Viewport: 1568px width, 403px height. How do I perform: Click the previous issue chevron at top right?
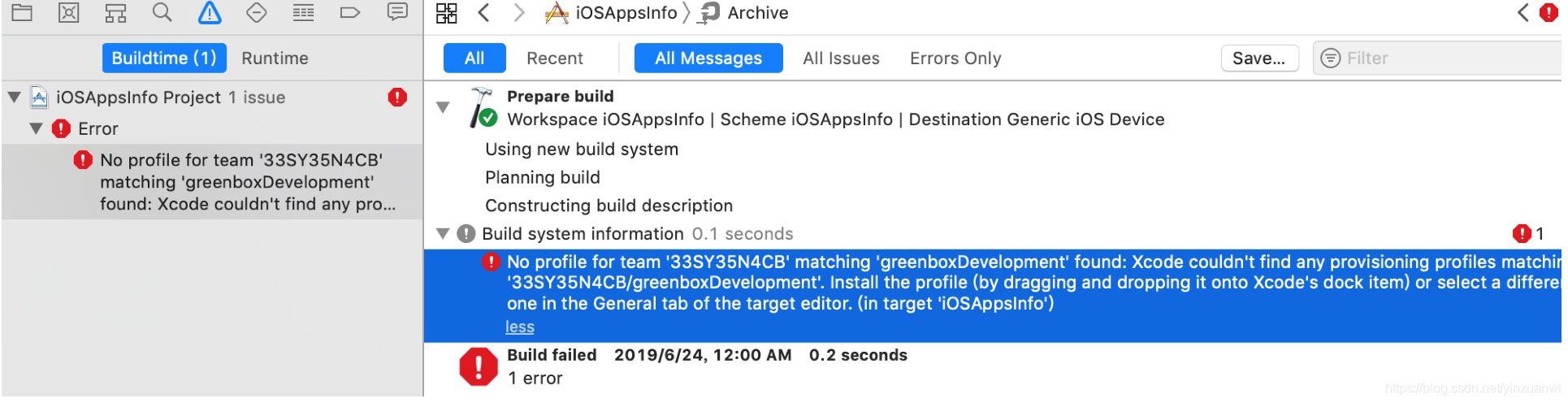coord(1523,12)
